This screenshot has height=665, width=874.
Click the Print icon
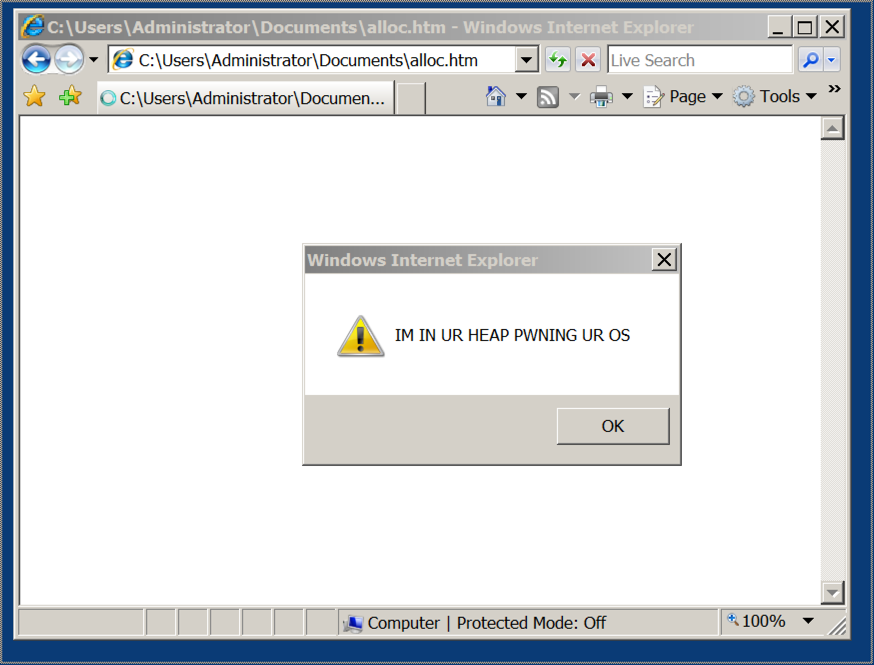point(601,97)
